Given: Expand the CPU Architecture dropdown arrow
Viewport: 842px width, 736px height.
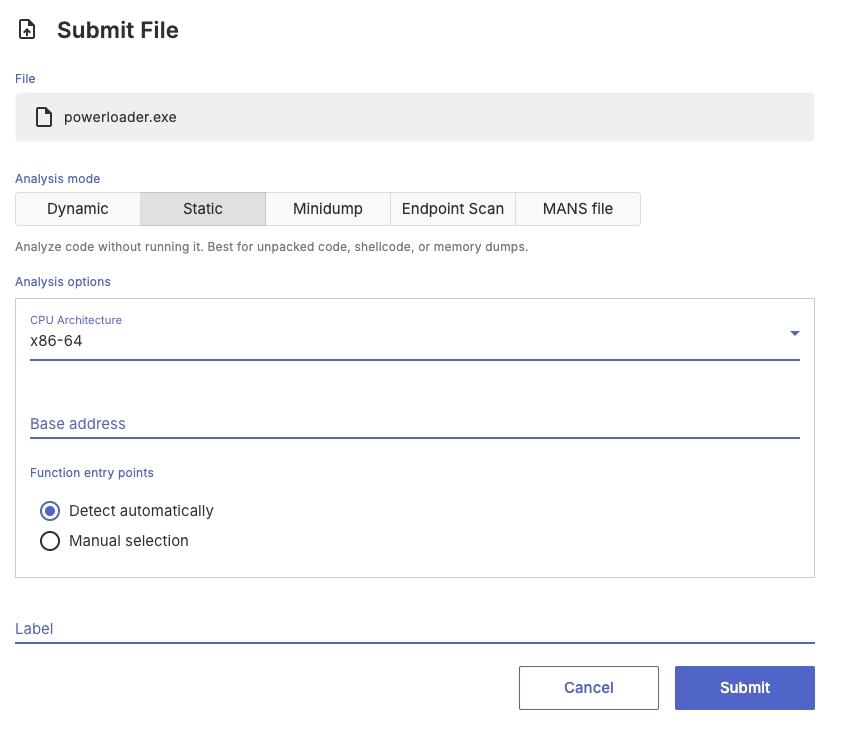Looking at the screenshot, I should 794,333.
